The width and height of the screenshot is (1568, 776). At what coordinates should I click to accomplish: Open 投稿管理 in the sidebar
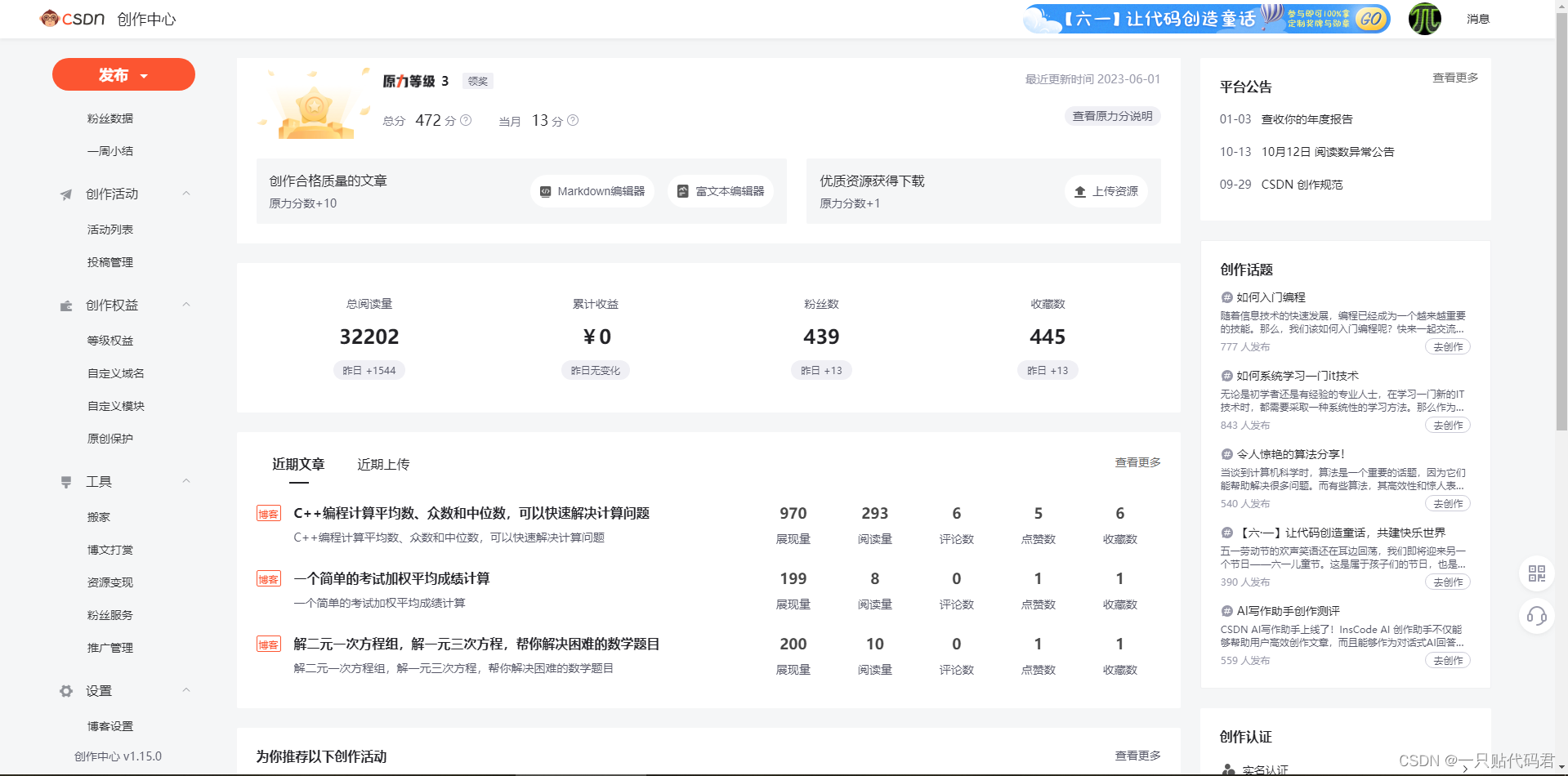[x=110, y=262]
